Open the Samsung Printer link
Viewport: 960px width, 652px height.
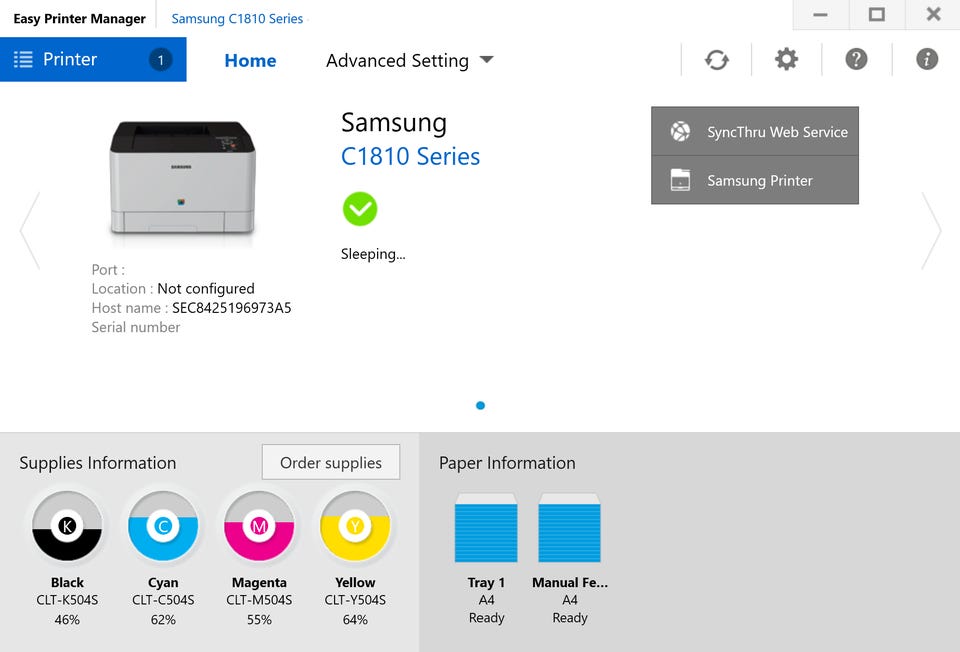[x=755, y=181]
